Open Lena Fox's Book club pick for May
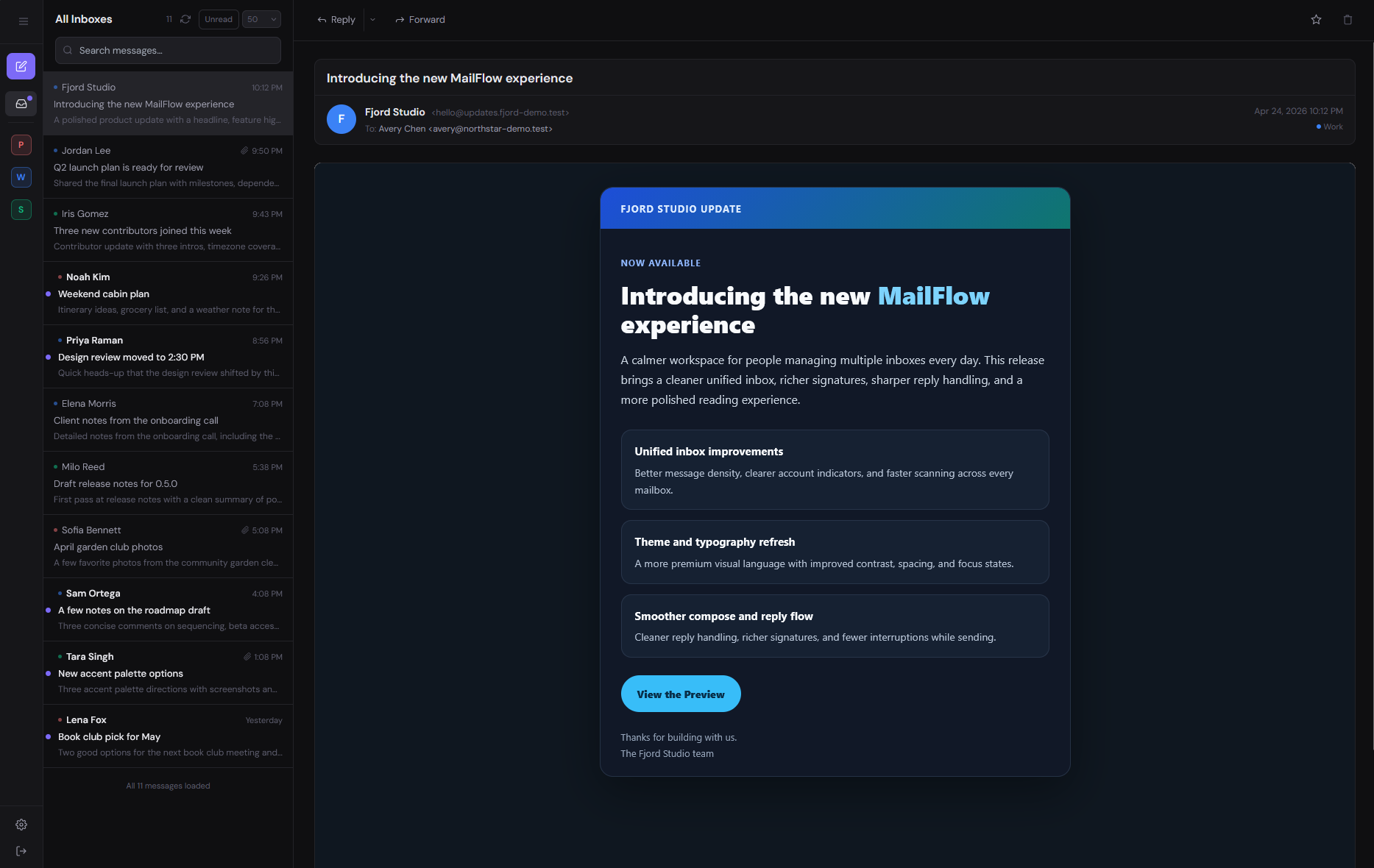This screenshot has width=1374, height=868. pos(167,736)
